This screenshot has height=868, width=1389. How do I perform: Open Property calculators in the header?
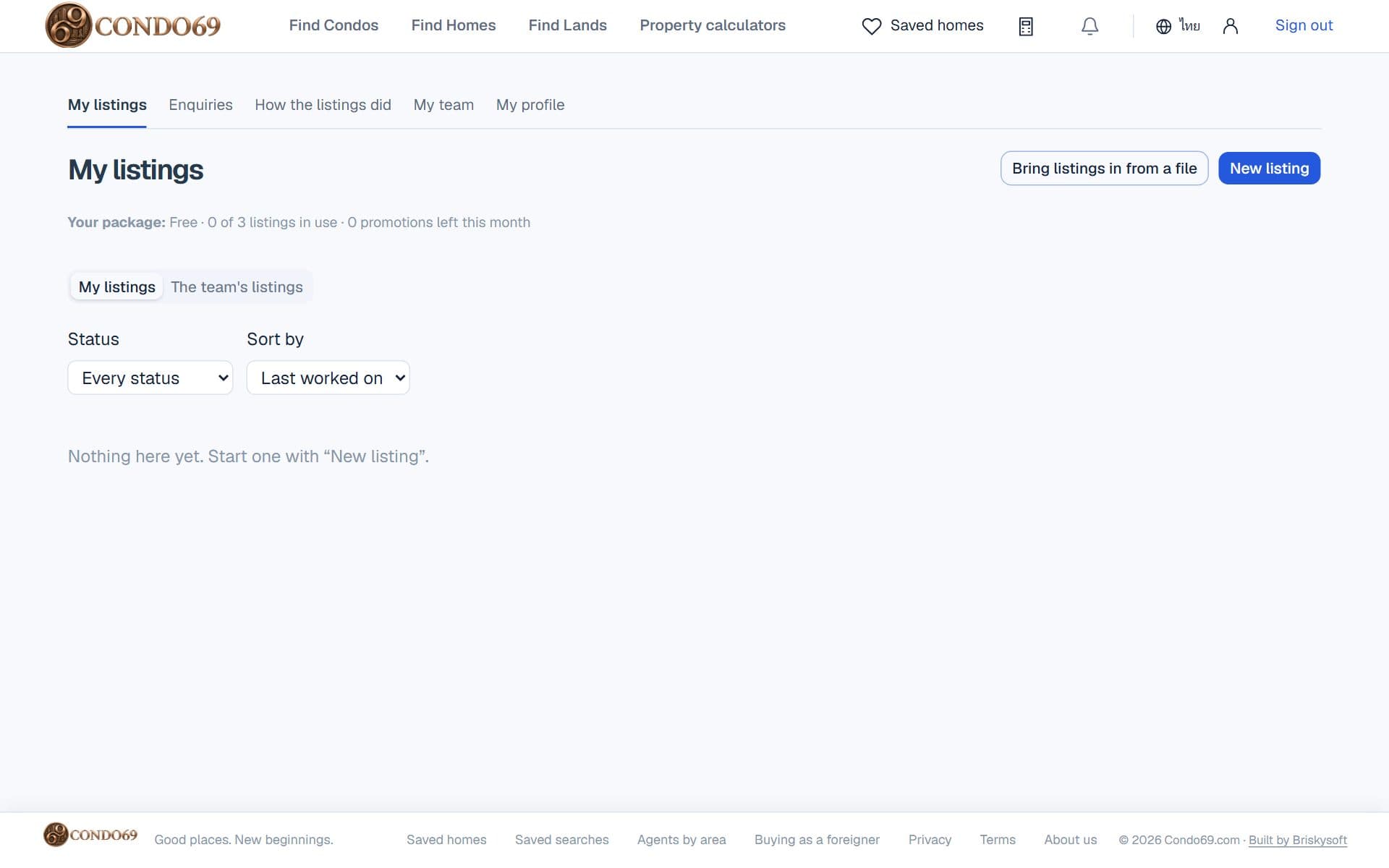point(713,25)
